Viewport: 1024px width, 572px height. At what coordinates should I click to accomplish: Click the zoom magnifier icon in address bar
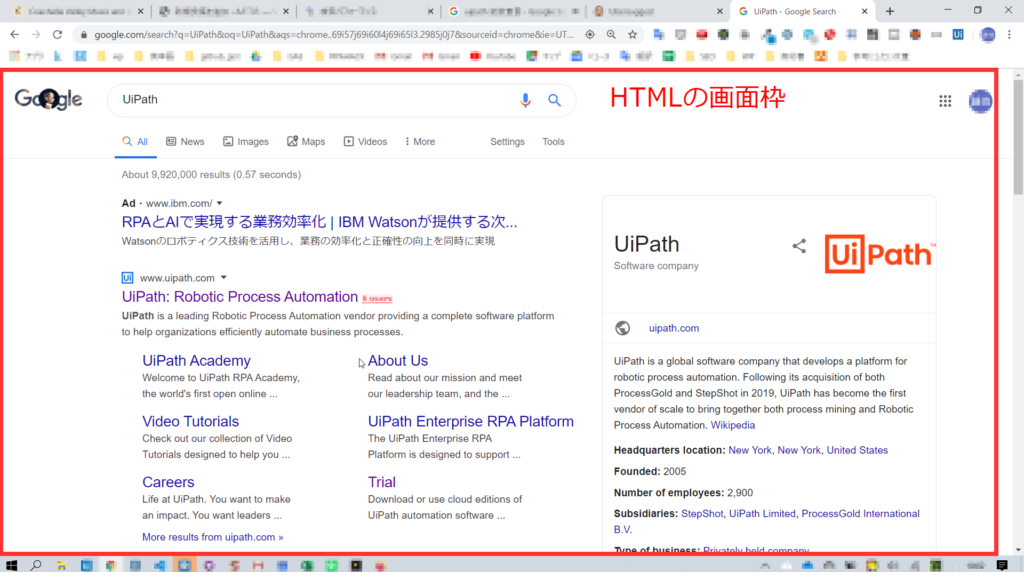[611, 35]
